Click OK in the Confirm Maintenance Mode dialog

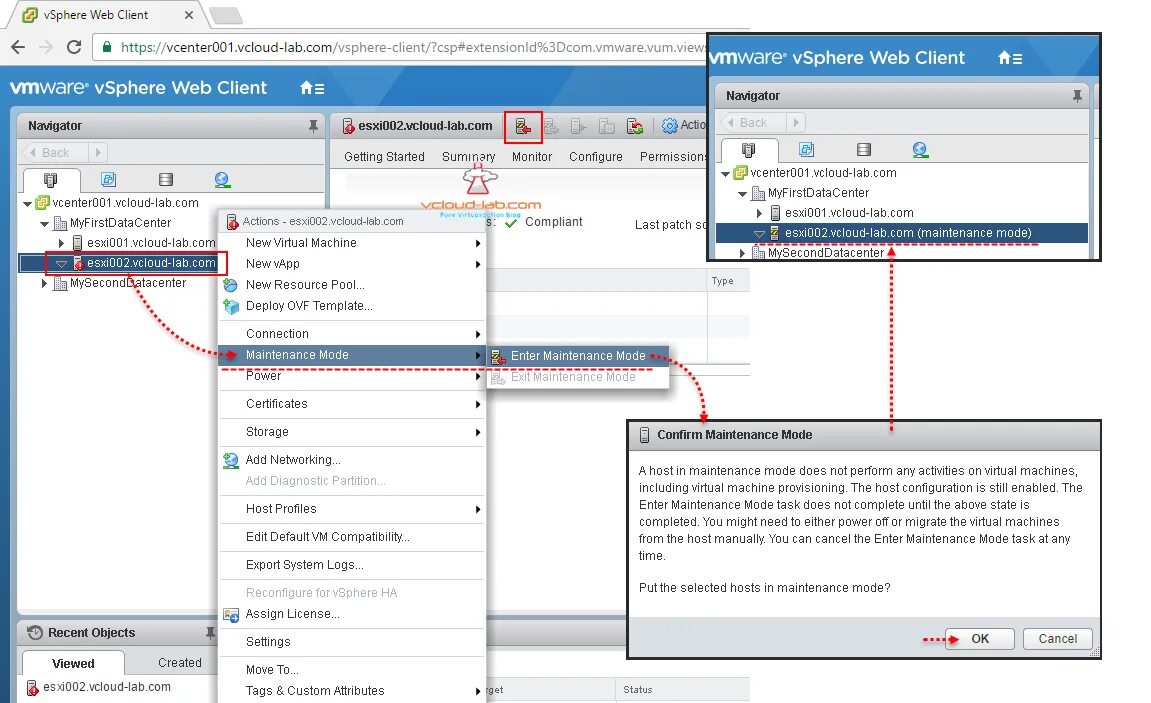[x=979, y=638]
